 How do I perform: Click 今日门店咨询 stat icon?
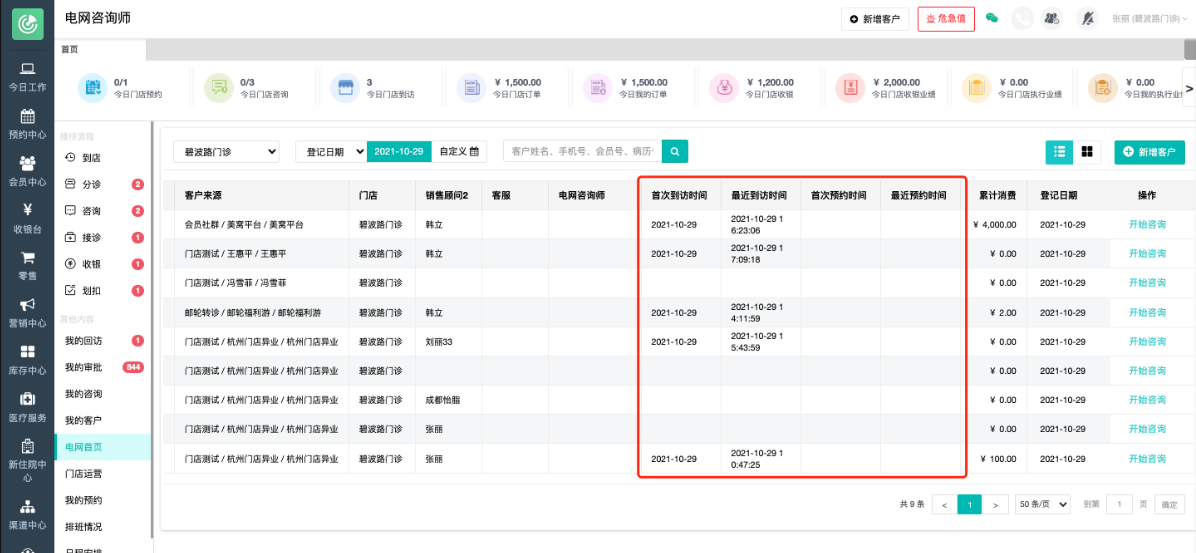click(x=219, y=88)
